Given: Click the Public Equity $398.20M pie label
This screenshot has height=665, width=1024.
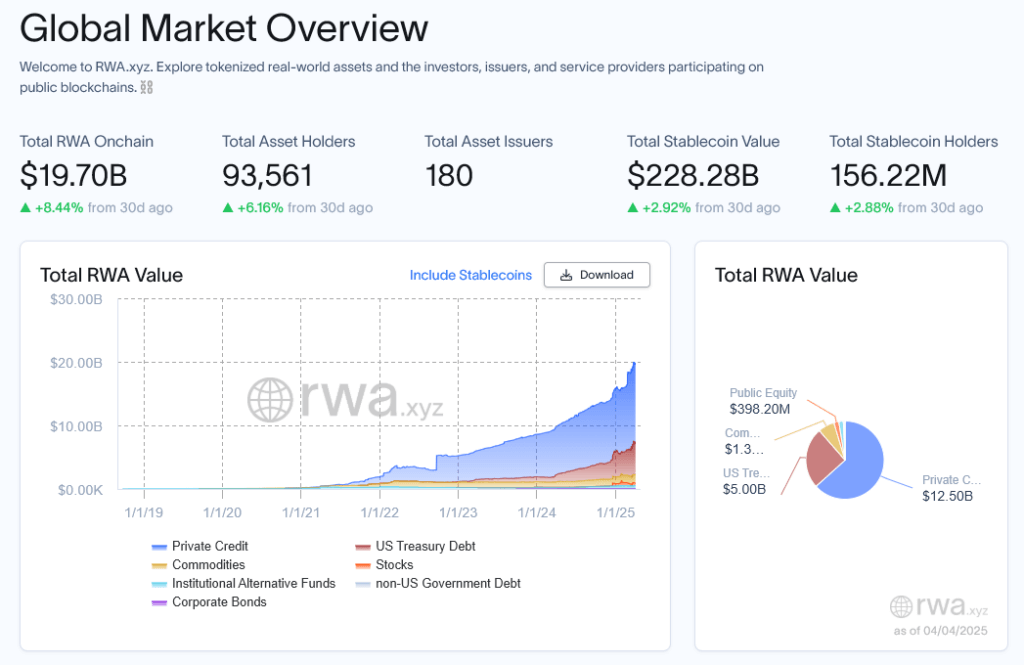Looking at the screenshot, I should (x=763, y=402).
